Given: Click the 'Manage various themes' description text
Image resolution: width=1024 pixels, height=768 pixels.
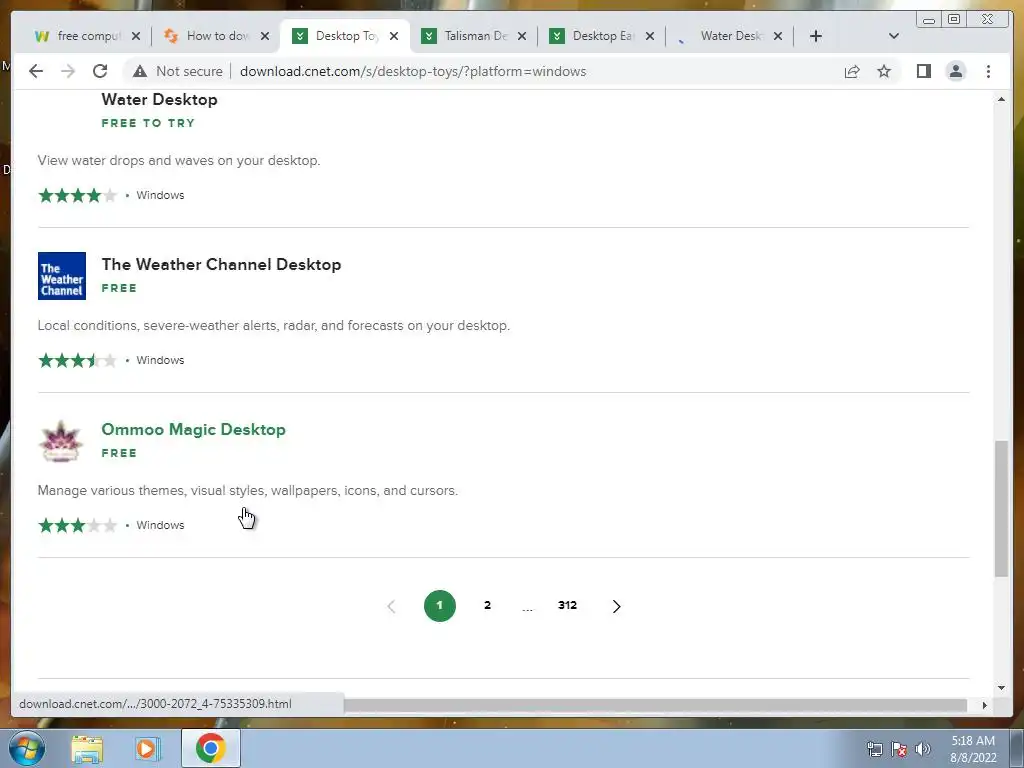Looking at the screenshot, I should point(248,490).
